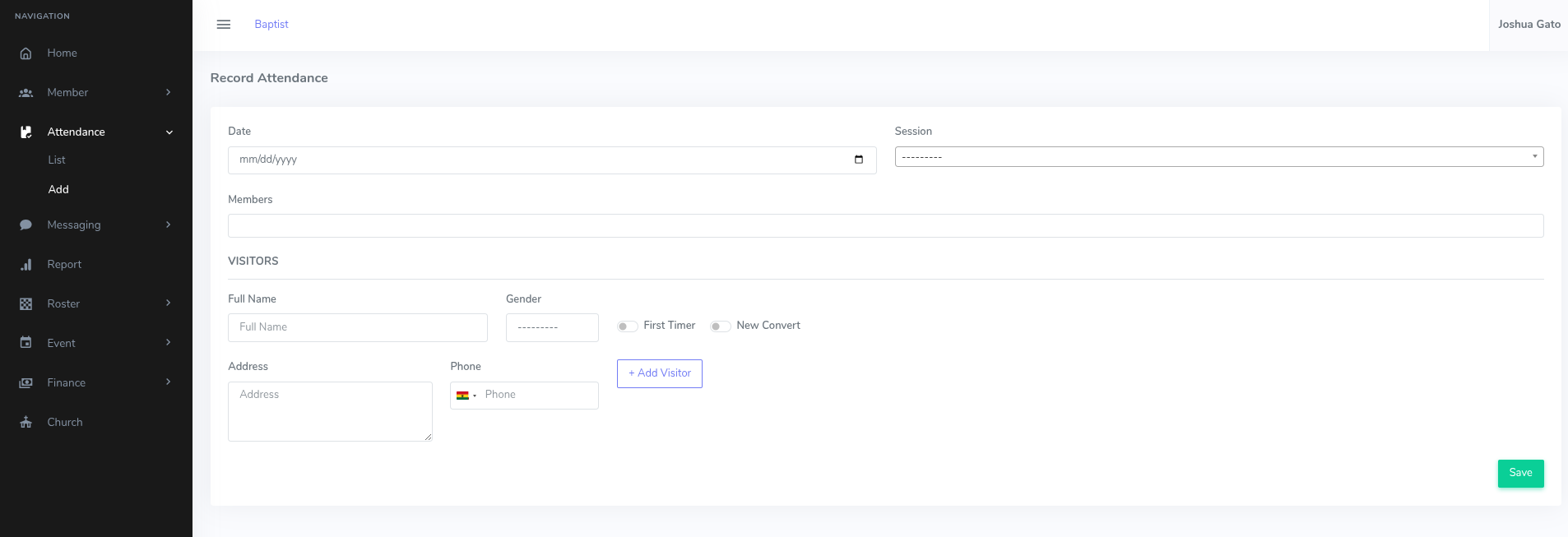Expand the Finance submenu chevron
1568x537 pixels.
pyautogui.click(x=169, y=382)
